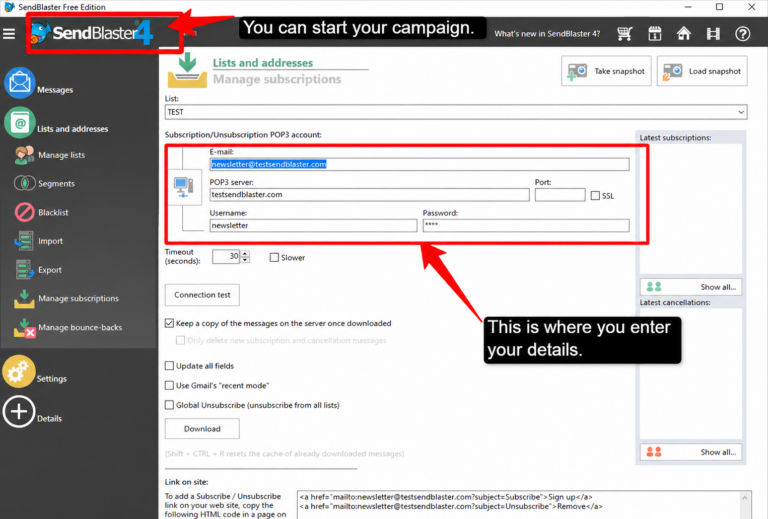Select Import in sidebar
Image resolution: width=768 pixels, height=519 pixels.
pyautogui.click(x=50, y=241)
